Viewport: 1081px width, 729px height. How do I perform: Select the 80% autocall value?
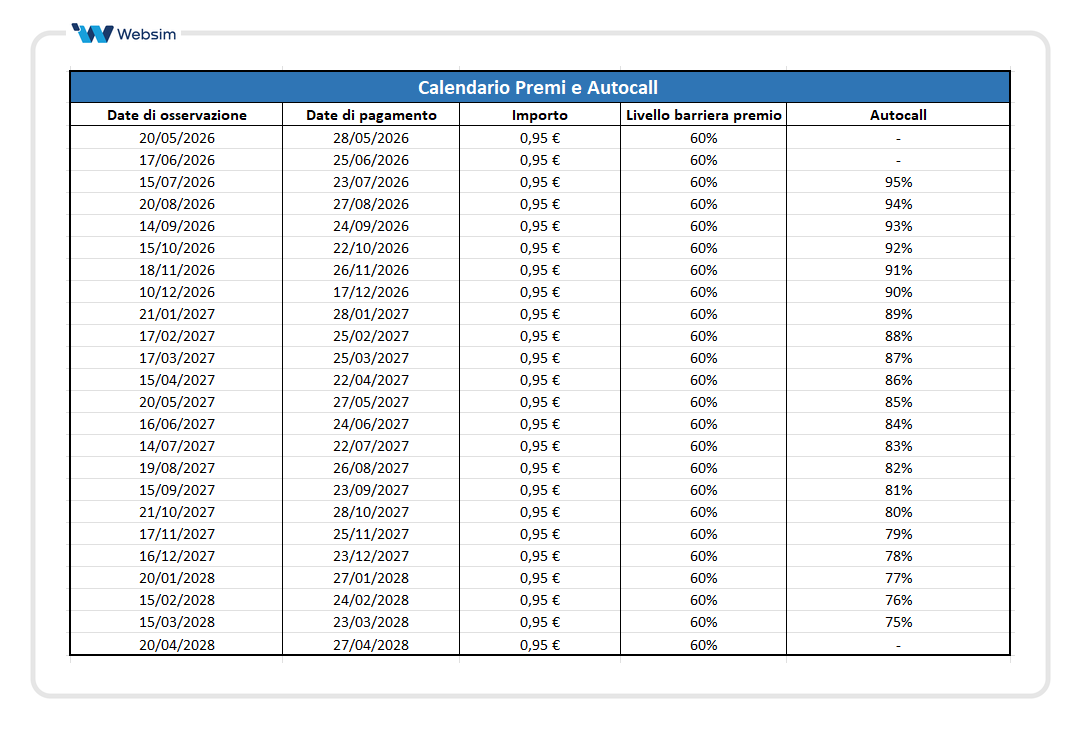tap(899, 512)
